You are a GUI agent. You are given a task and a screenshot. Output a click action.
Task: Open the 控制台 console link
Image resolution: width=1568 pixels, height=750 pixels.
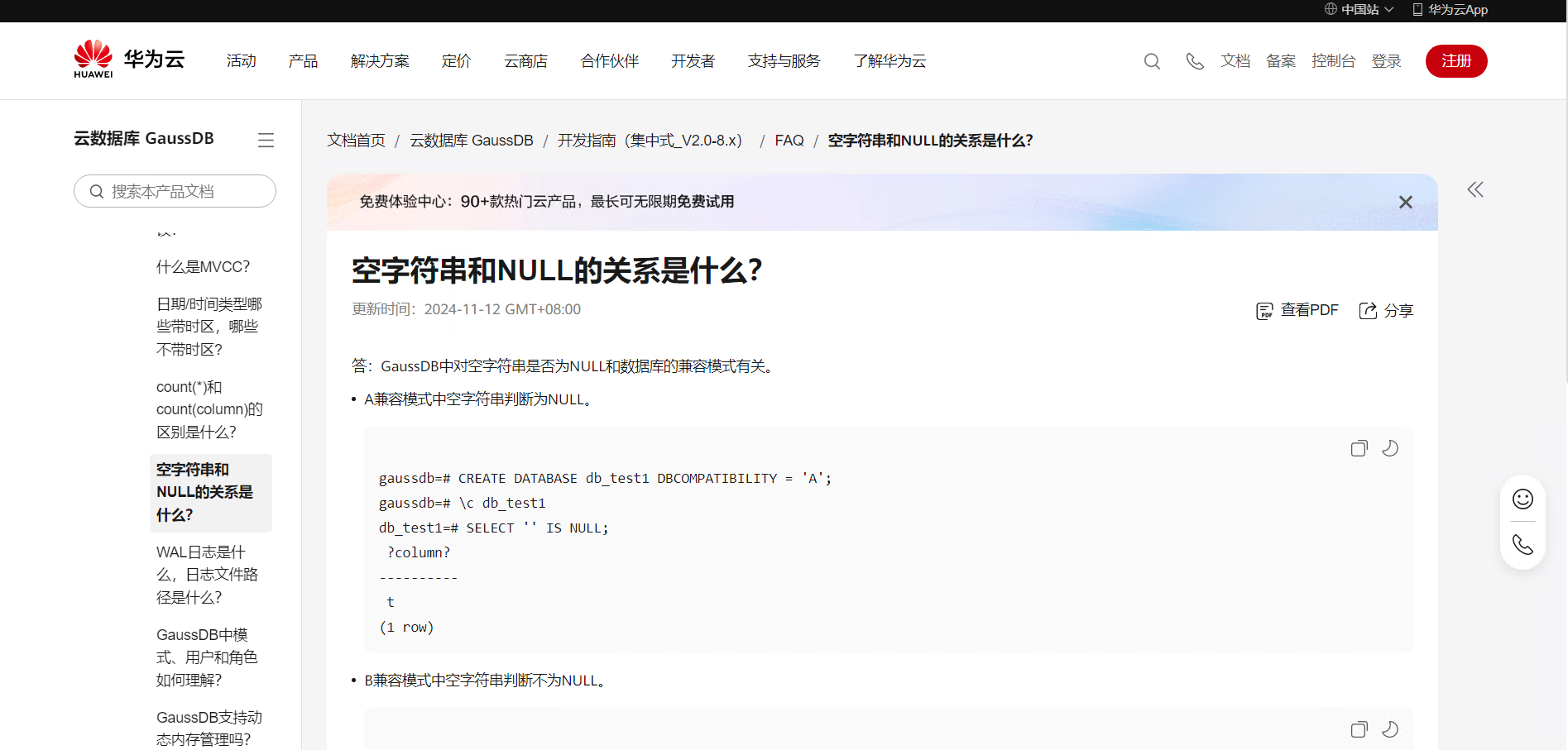[1334, 61]
